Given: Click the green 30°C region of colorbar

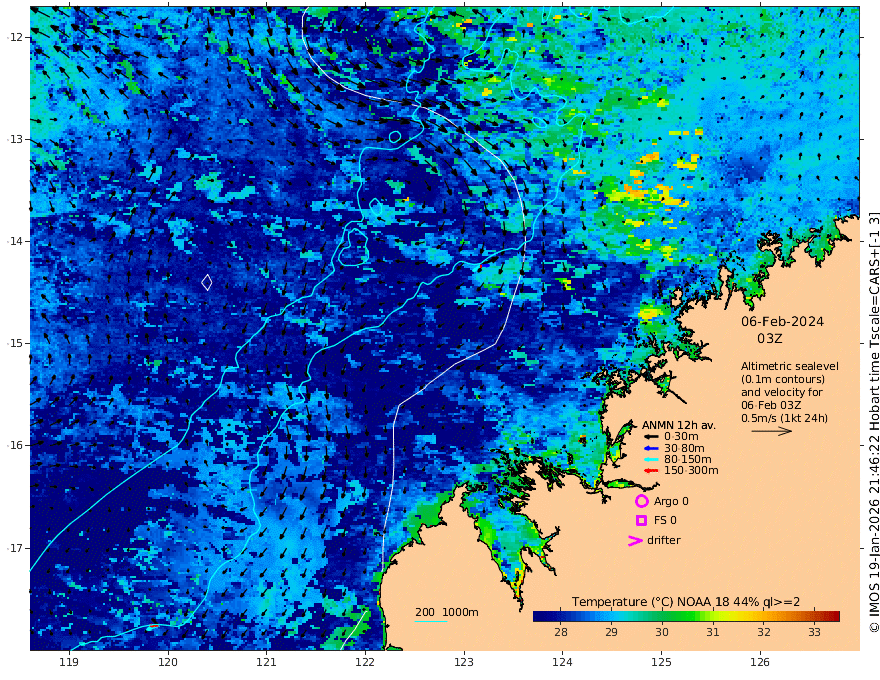Looking at the screenshot, I should (x=662, y=617).
